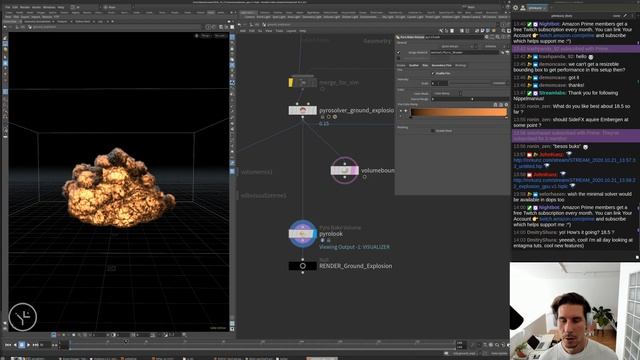Select the merge_for_sim node
The height and width of the screenshot is (360, 640).
tap(302, 82)
